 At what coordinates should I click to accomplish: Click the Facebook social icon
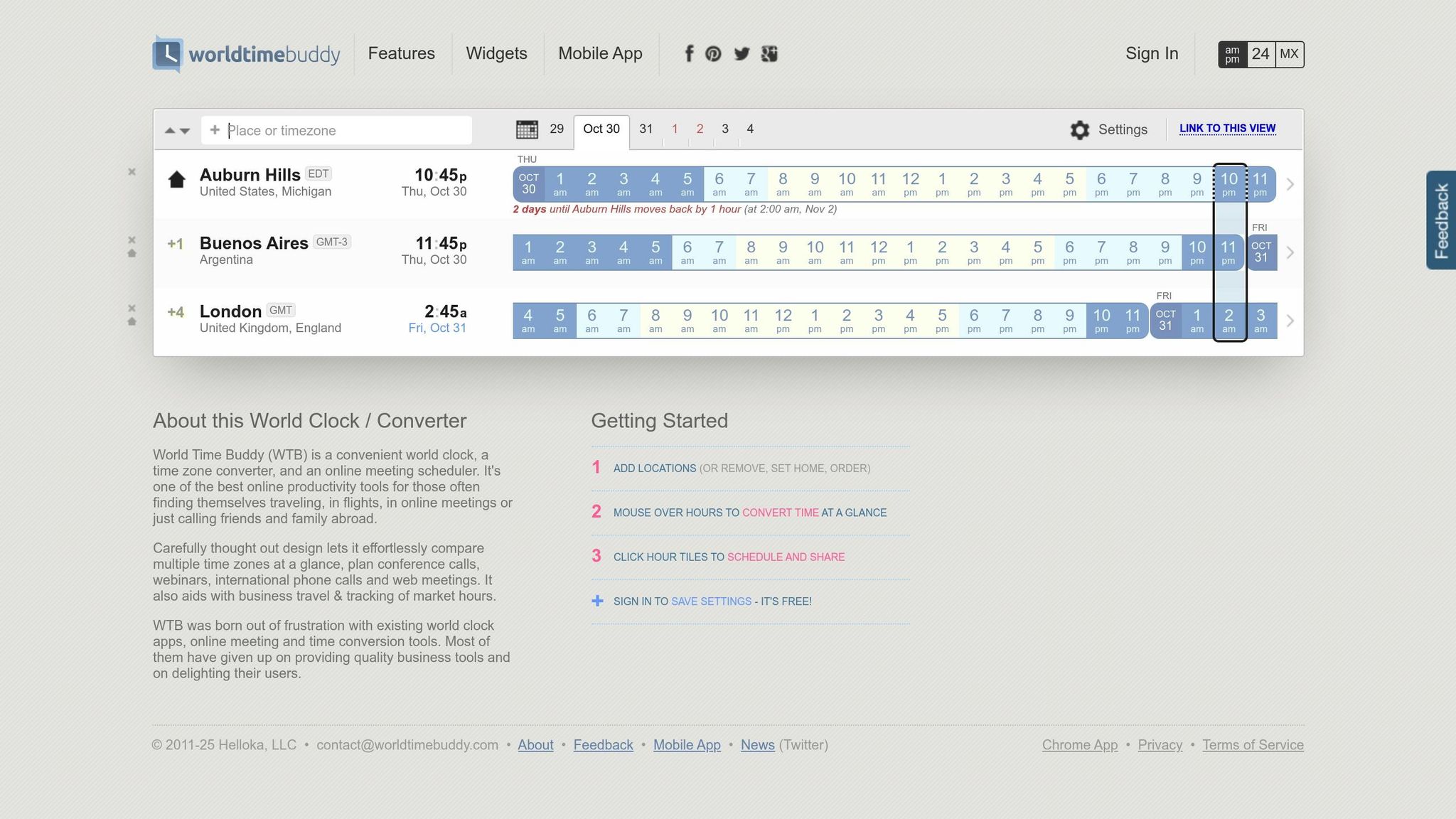click(689, 54)
